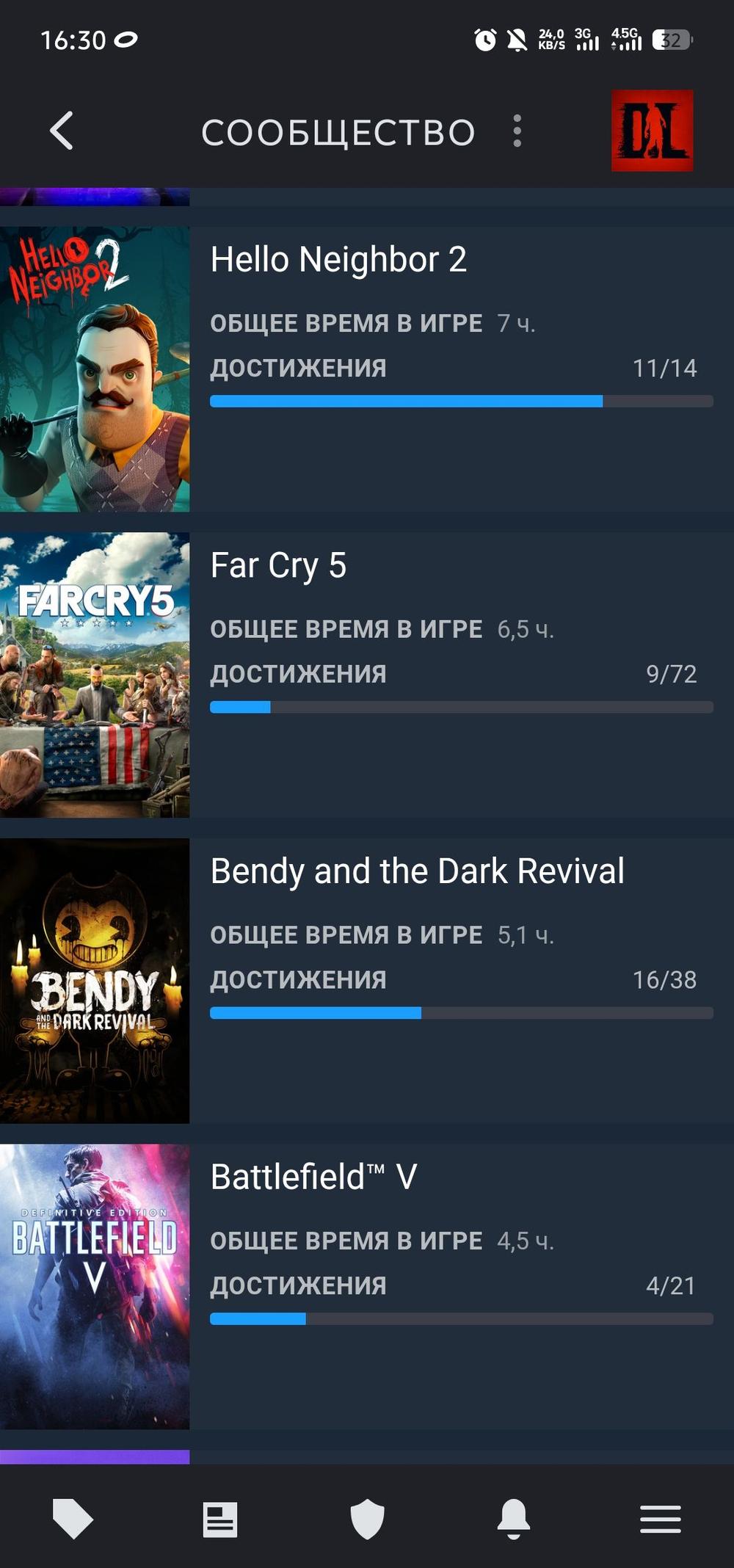Image resolution: width=734 pixels, height=1568 pixels.
Task: Tap the СООБЩЕСТВО header title
Action: 338,133
